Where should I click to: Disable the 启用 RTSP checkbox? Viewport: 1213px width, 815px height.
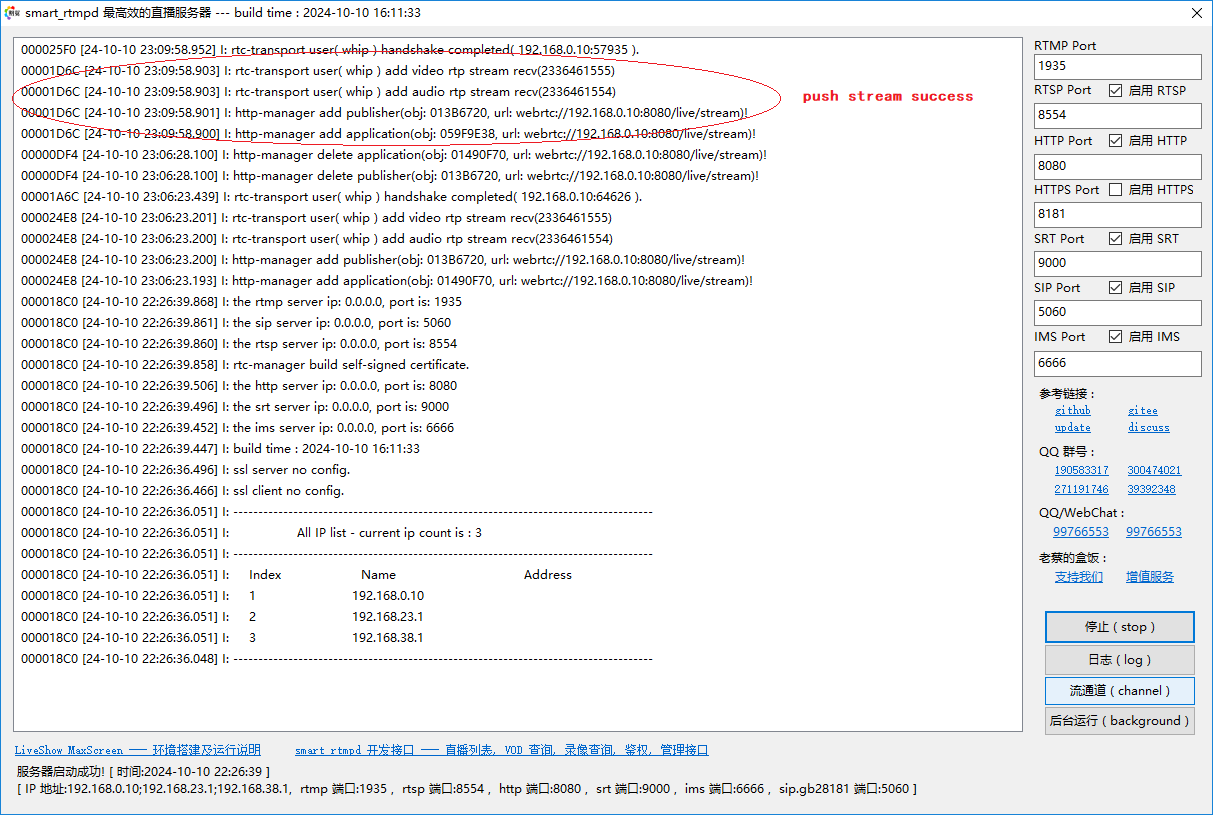[x=1115, y=90]
